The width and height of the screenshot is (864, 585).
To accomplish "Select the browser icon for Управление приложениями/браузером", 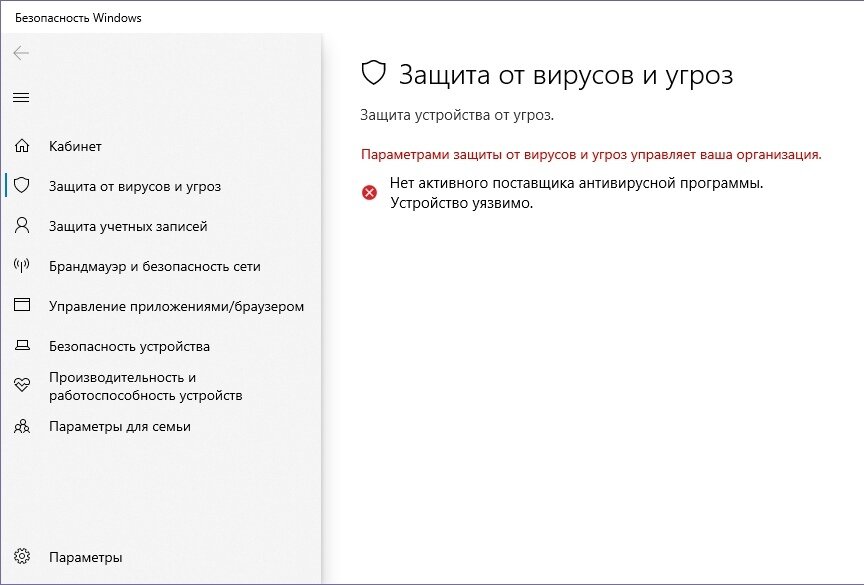I will click(x=21, y=306).
